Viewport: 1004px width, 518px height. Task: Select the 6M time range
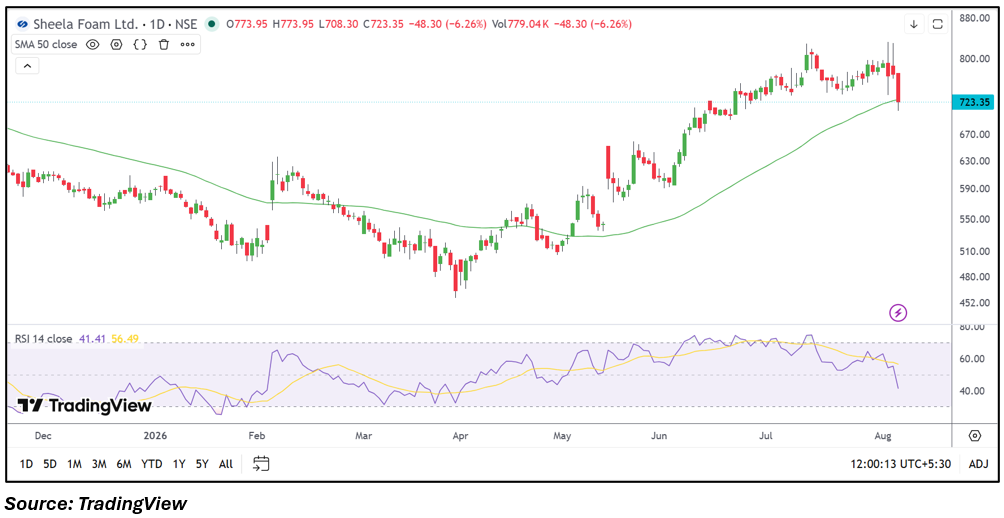124,464
